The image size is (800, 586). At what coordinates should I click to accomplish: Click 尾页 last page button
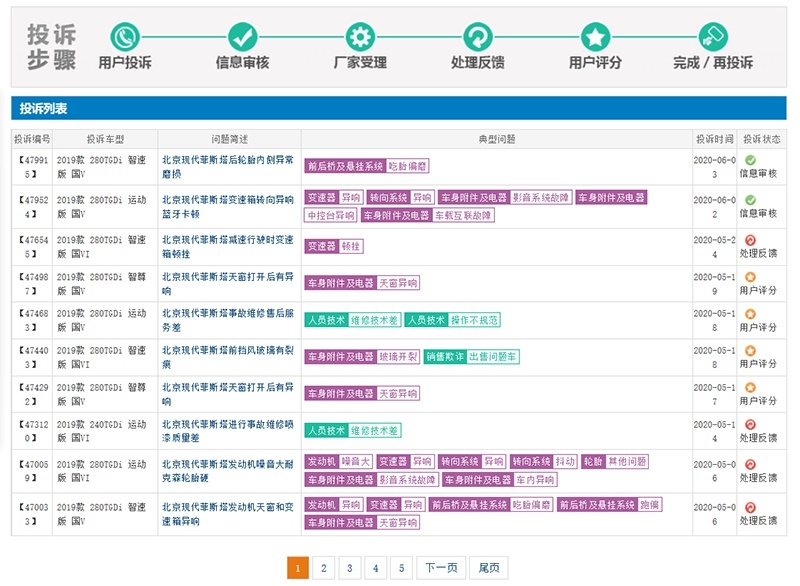click(489, 568)
